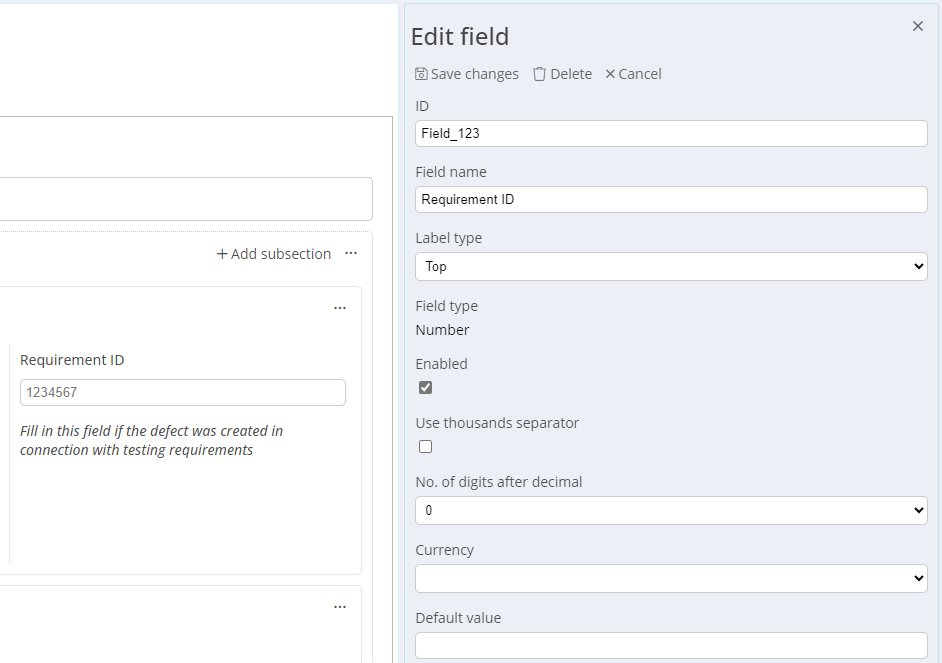Expand the No. of digits after decimal dropdown
This screenshot has width=942, height=663.
[671, 510]
